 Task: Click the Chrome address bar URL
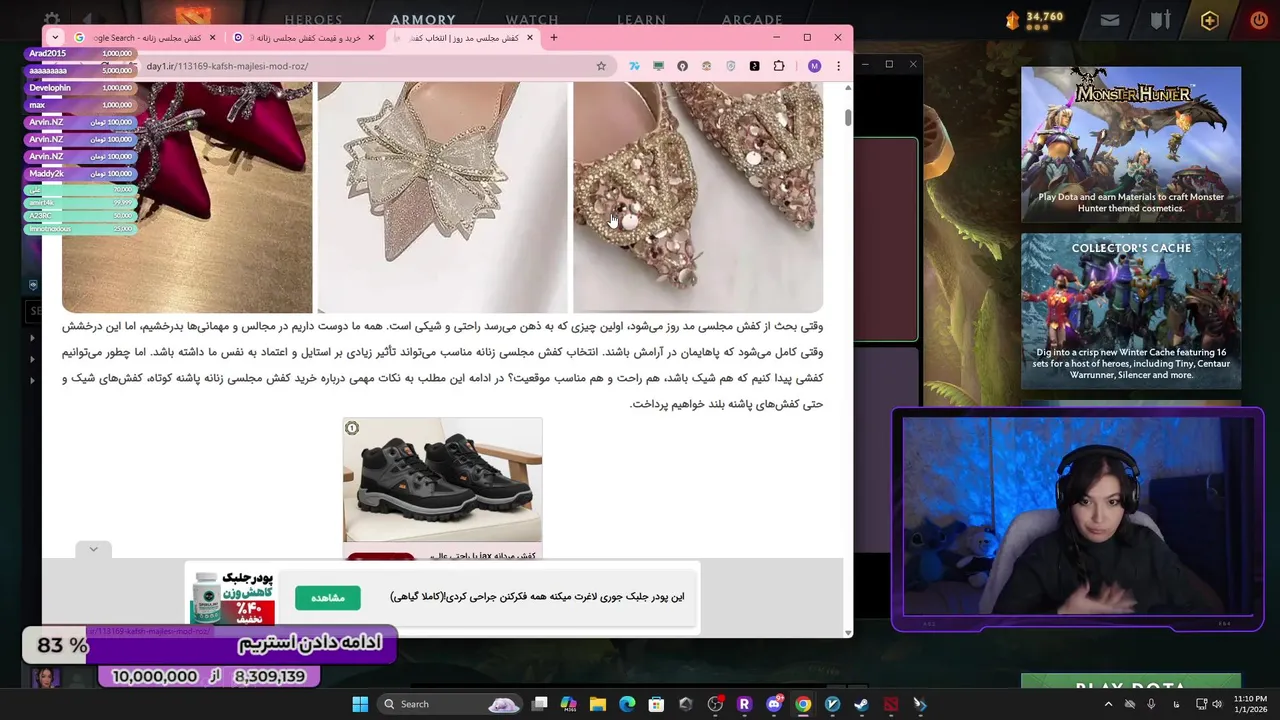point(227,66)
